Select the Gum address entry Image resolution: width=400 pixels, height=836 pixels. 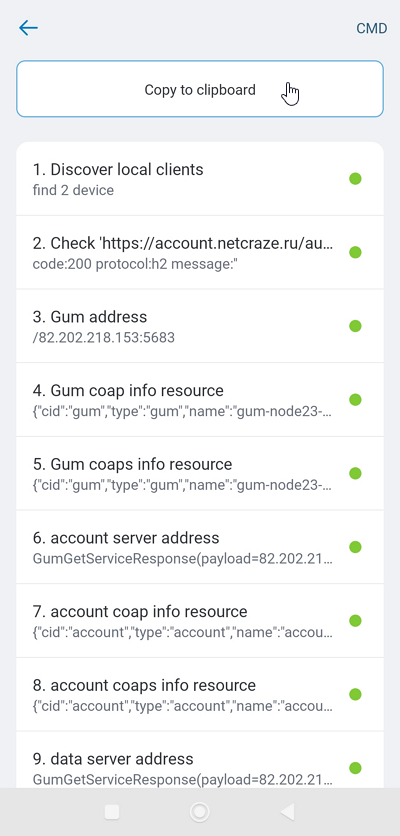tap(200, 326)
